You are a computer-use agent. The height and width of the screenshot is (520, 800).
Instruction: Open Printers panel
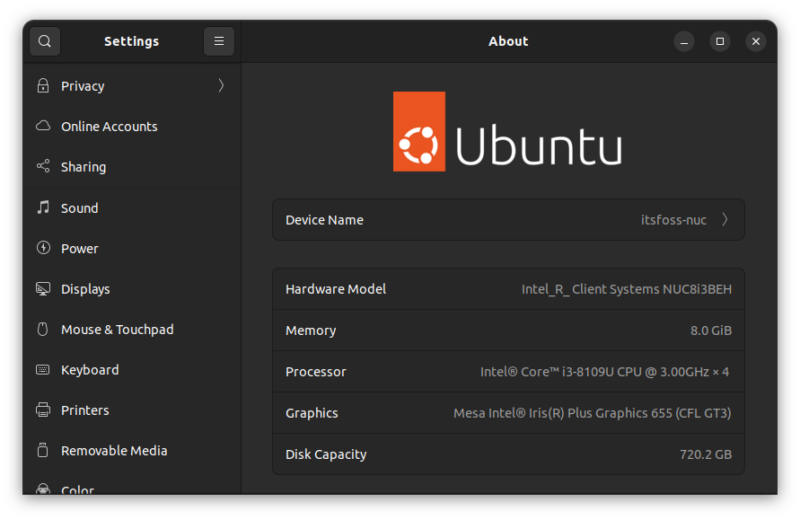[x=132, y=410]
